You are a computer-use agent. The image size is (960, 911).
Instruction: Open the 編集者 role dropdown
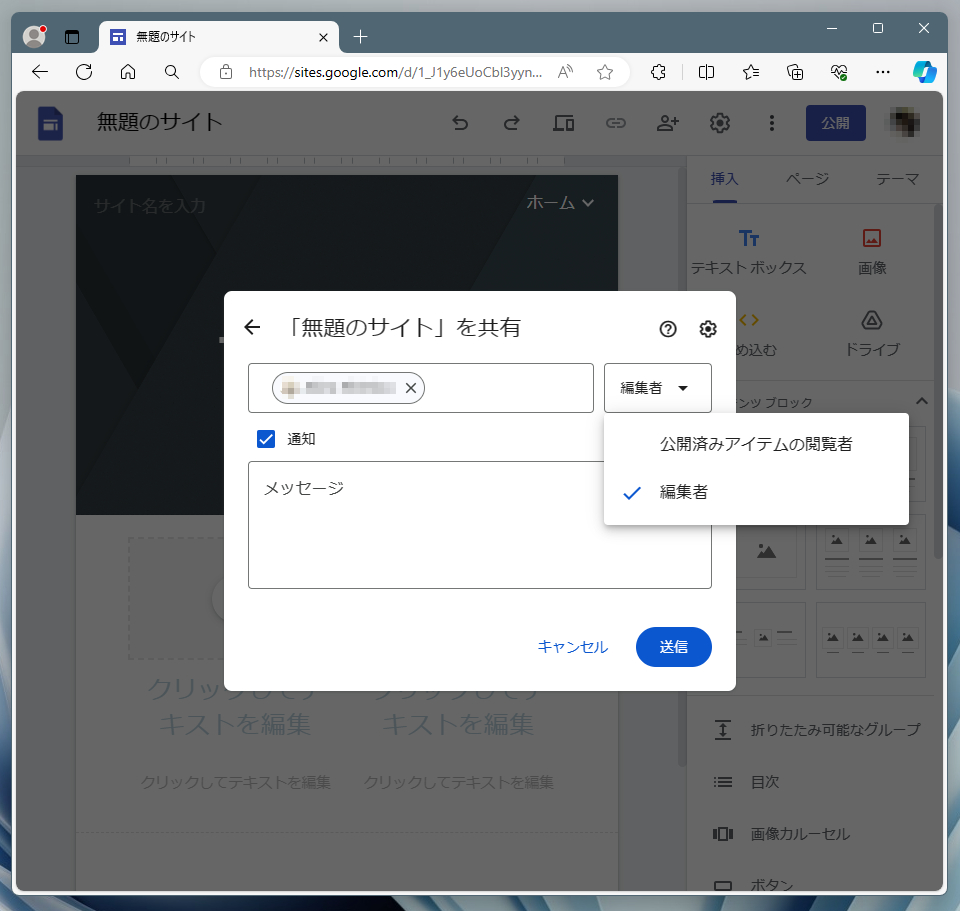click(x=658, y=388)
